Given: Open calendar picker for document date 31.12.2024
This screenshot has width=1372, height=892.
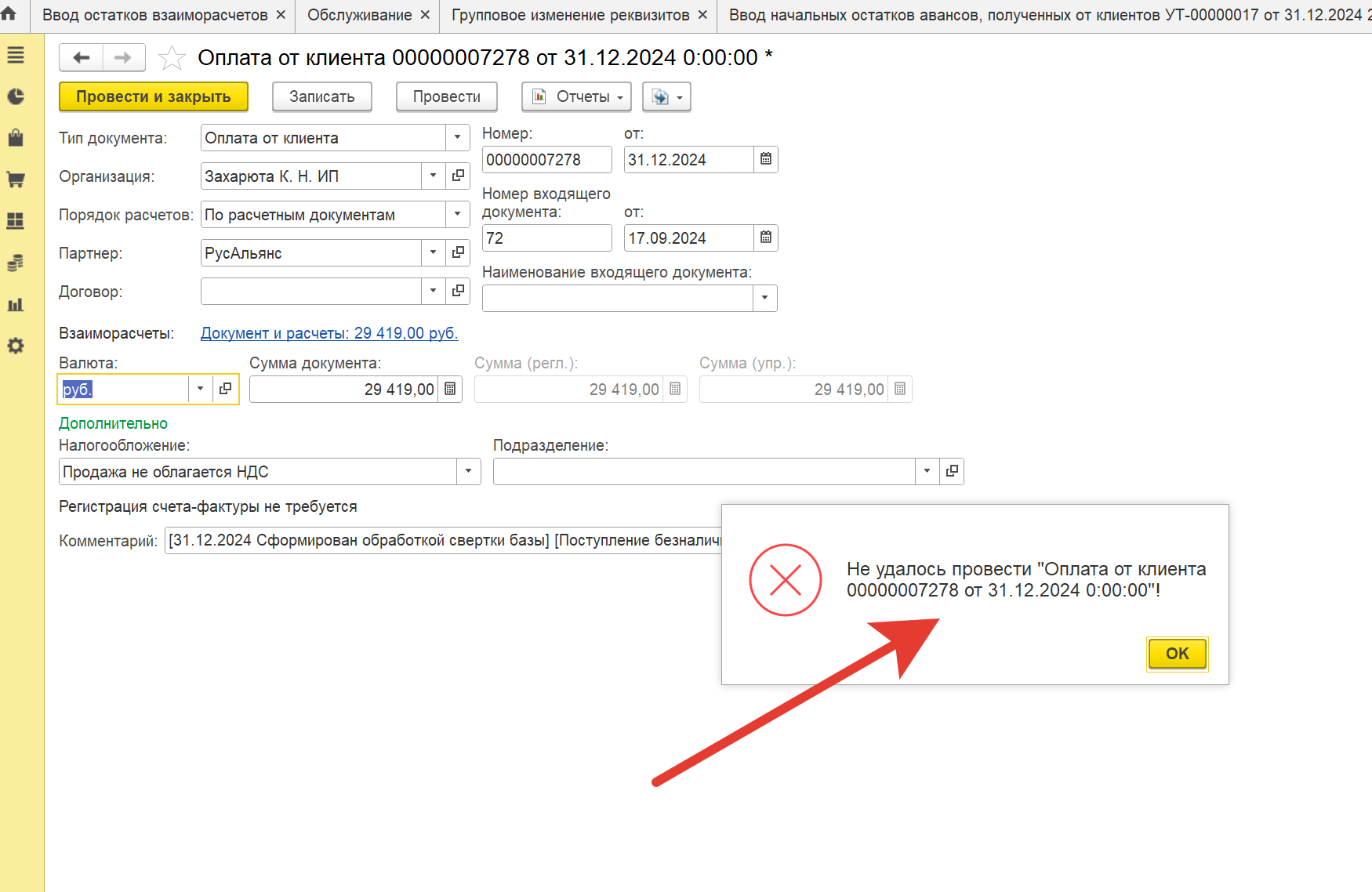Looking at the screenshot, I should (x=766, y=159).
